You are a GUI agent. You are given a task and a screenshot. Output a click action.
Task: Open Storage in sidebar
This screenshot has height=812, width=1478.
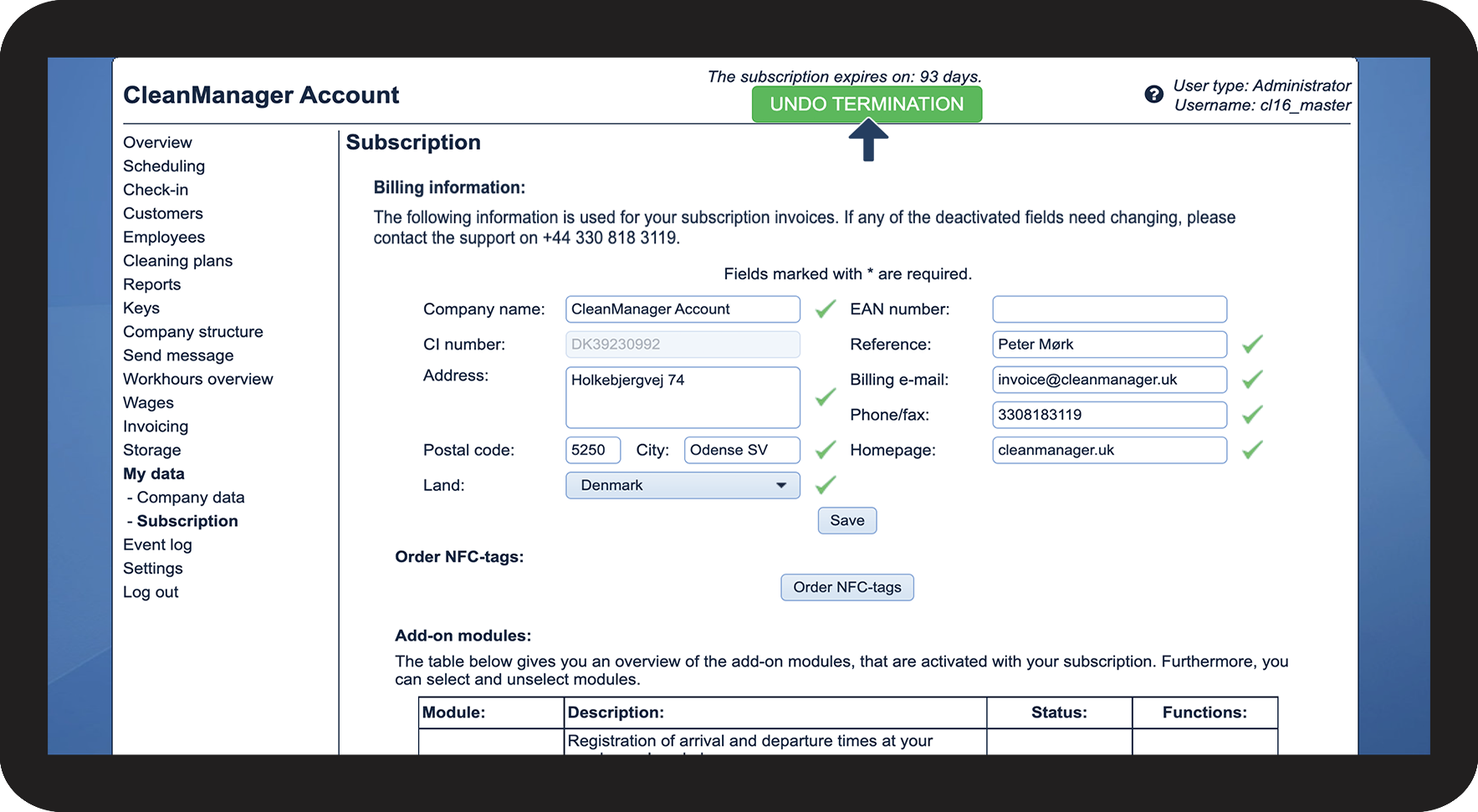coord(152,450)
